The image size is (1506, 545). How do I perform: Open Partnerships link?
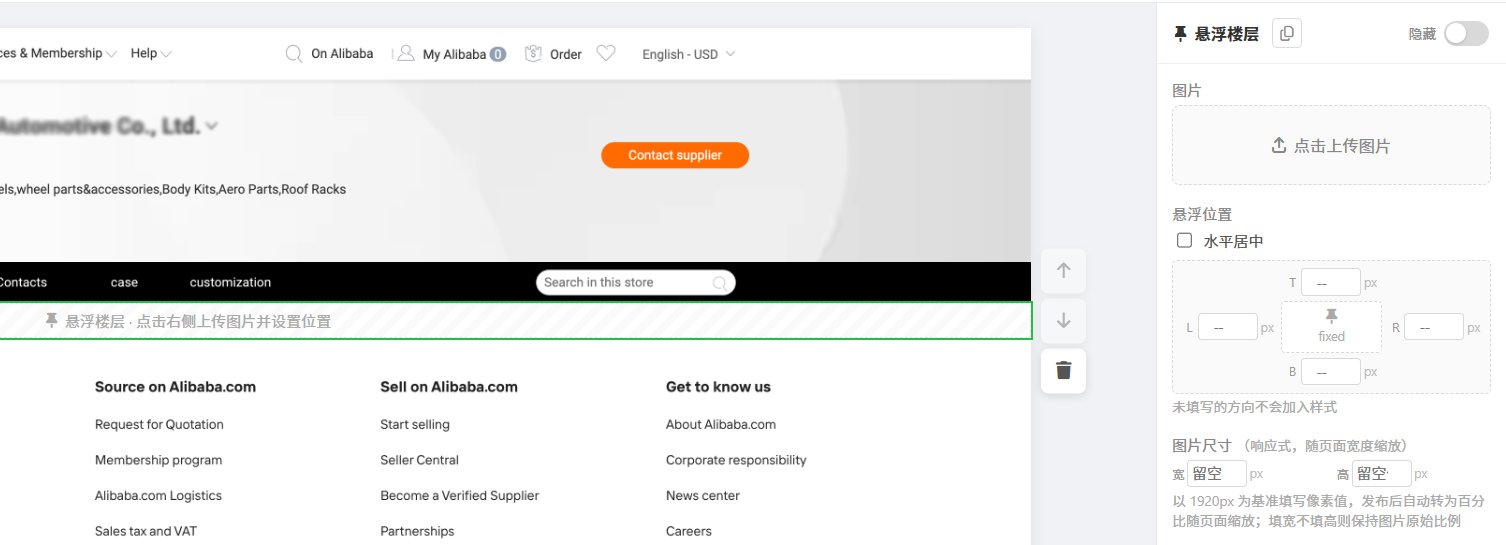point(417,531)
